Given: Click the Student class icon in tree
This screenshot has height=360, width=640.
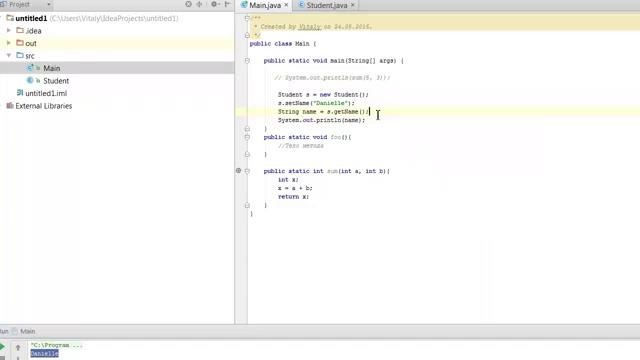Looking at the screenshot, I should click(30, 80).
